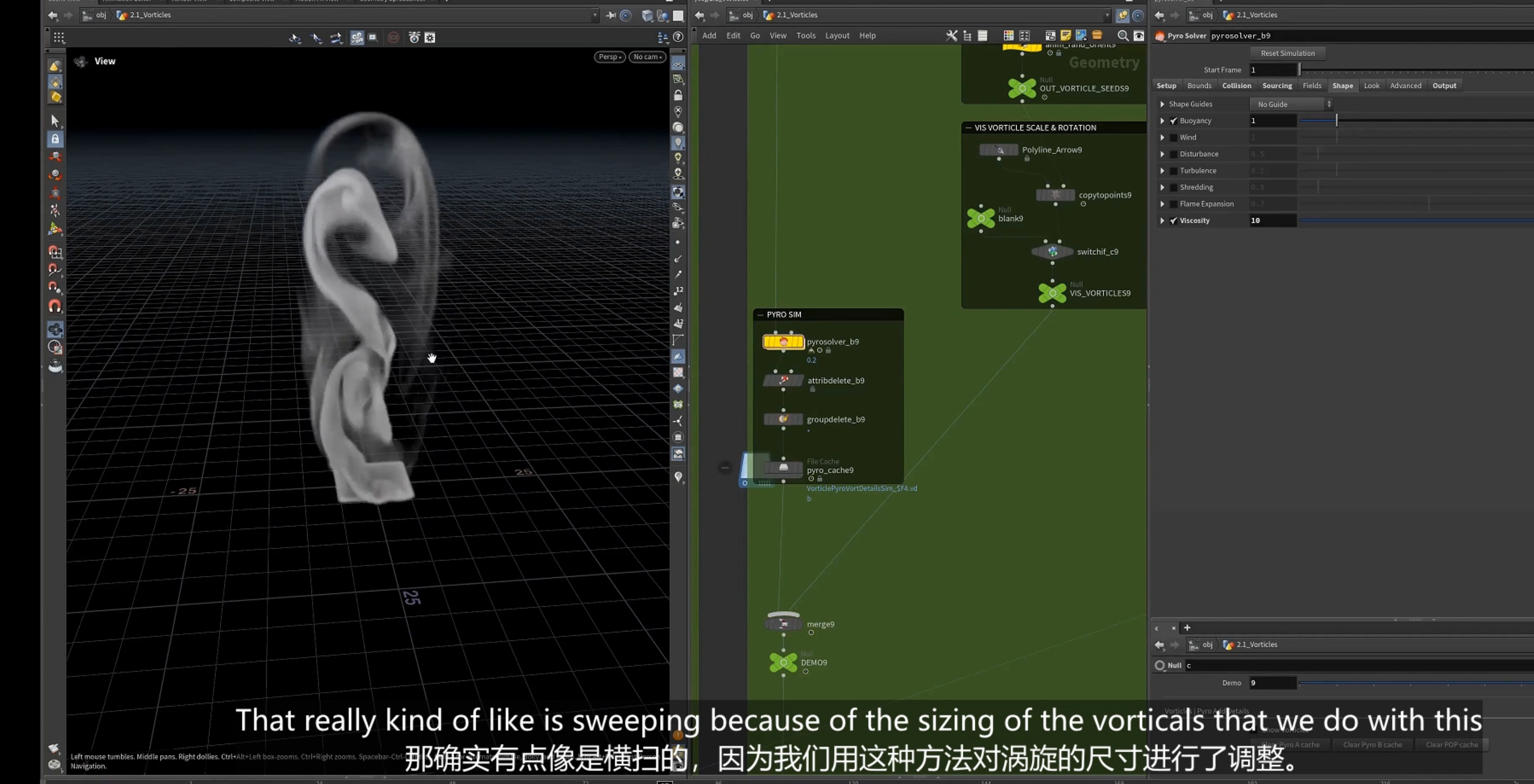
Task: Click the orange network box icon in network toolbar
Action: tap(1097, 36)
